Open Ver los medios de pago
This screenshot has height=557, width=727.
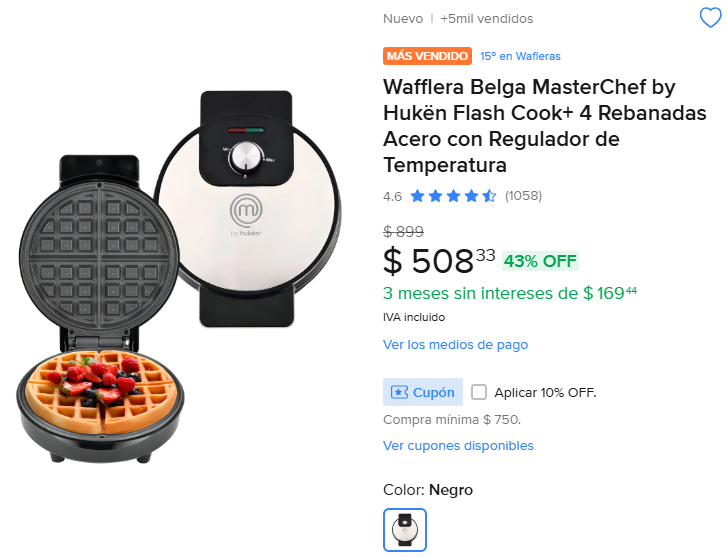click(455, 345)
